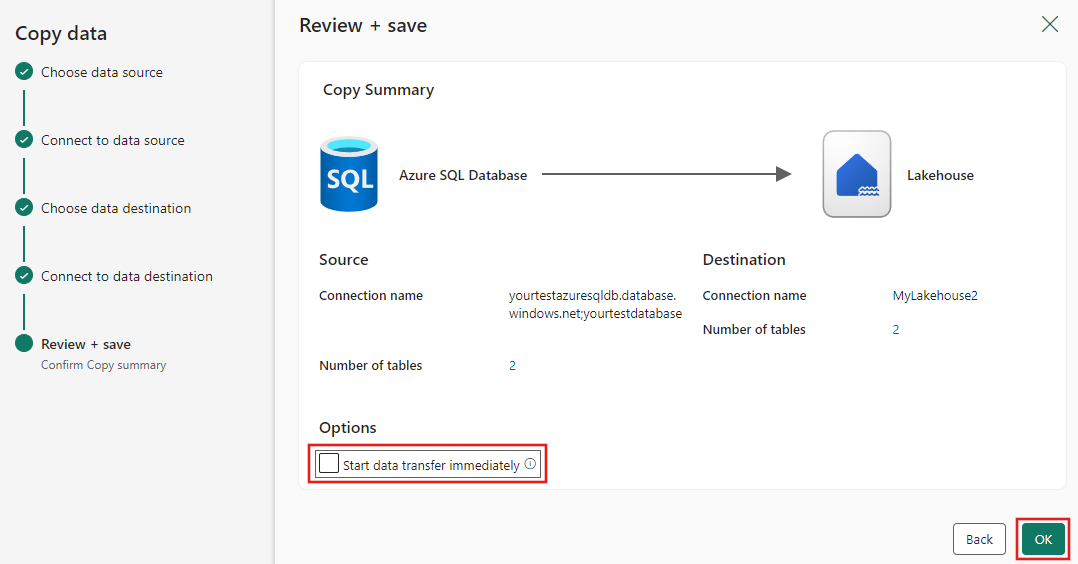The width and height of the screenshot is (1078, 564).
Task: Click the Back button
Action: 979,539
